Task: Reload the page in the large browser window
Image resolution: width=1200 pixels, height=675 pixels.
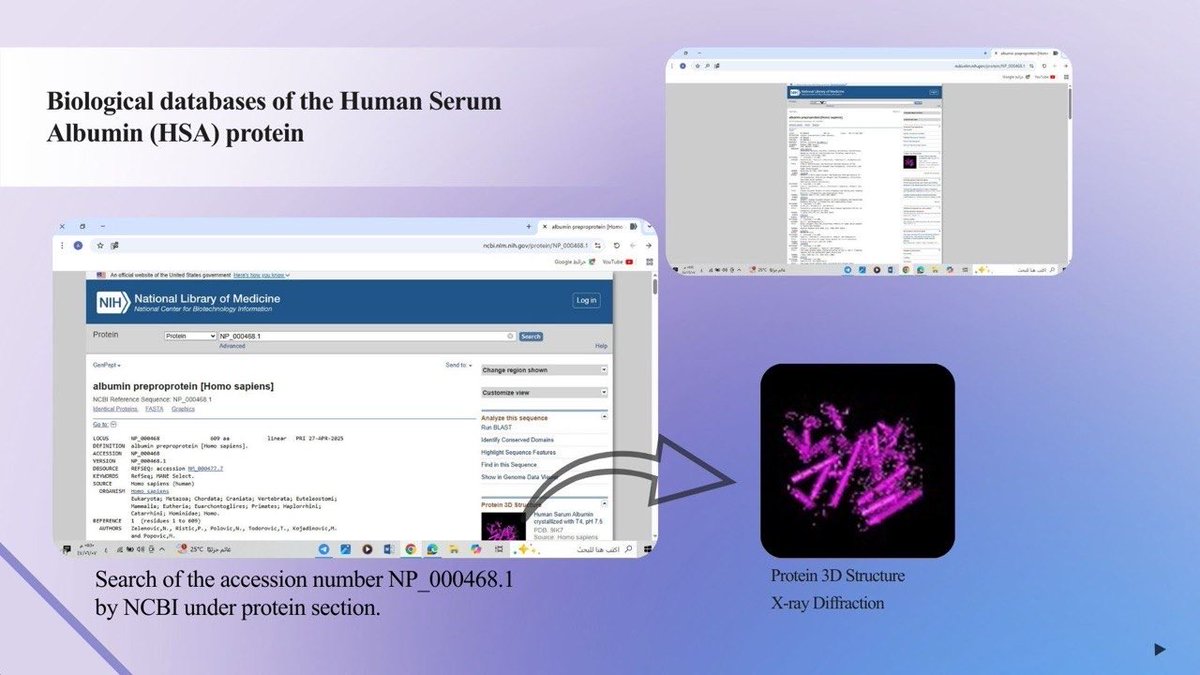Action: point(617,245)
